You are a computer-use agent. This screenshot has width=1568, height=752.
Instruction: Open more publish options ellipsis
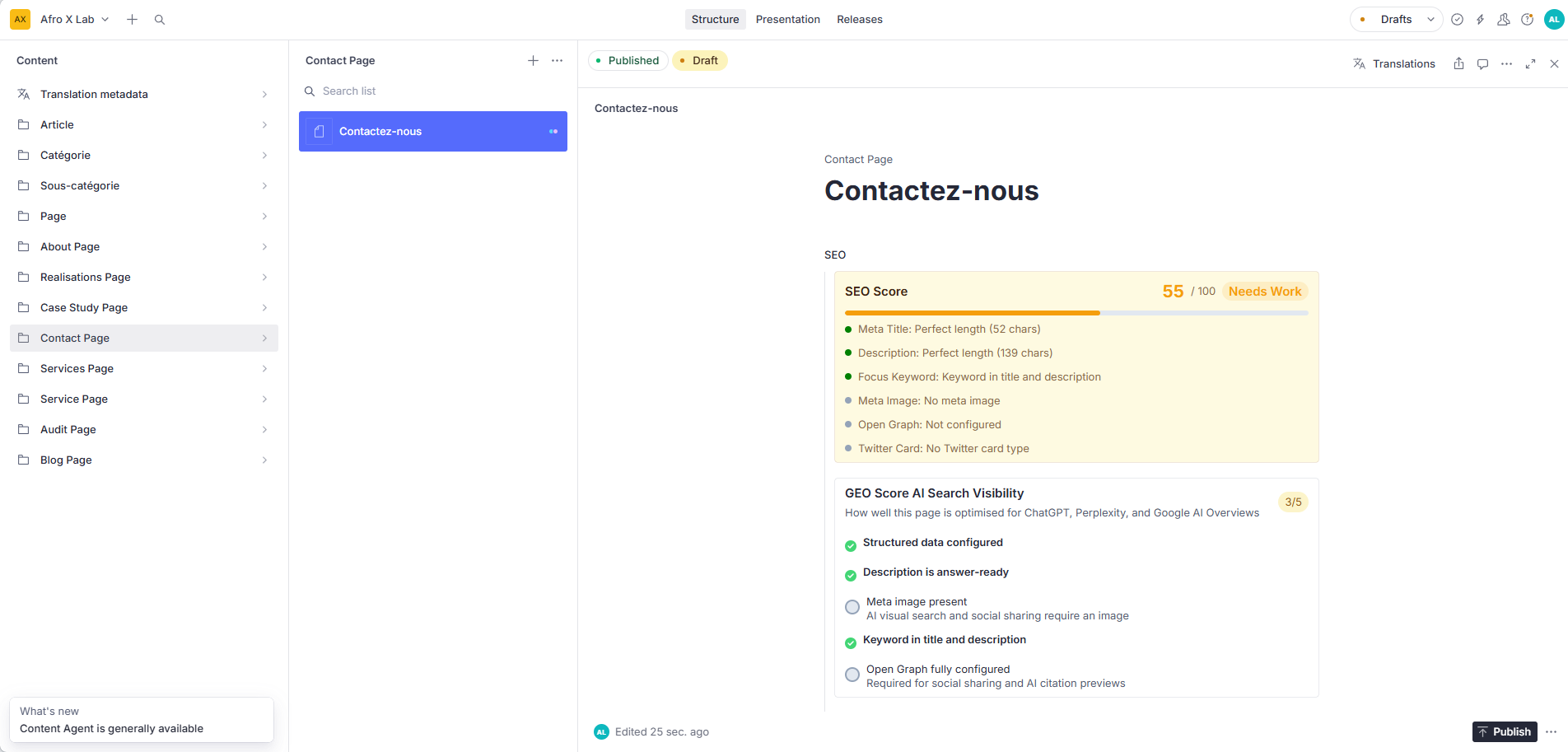pyautogui.click(x=1551, y=731)
